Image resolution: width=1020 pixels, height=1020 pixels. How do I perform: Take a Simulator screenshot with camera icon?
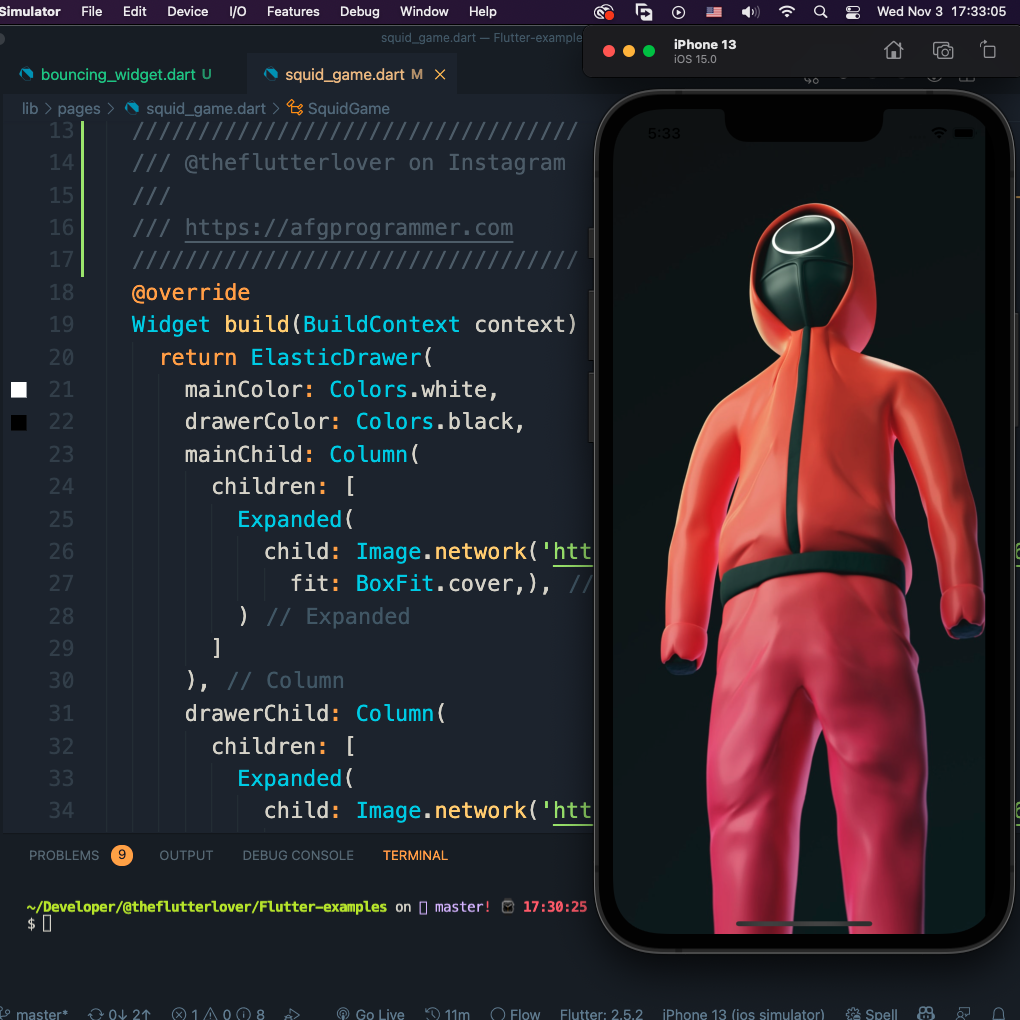[943, 50]
